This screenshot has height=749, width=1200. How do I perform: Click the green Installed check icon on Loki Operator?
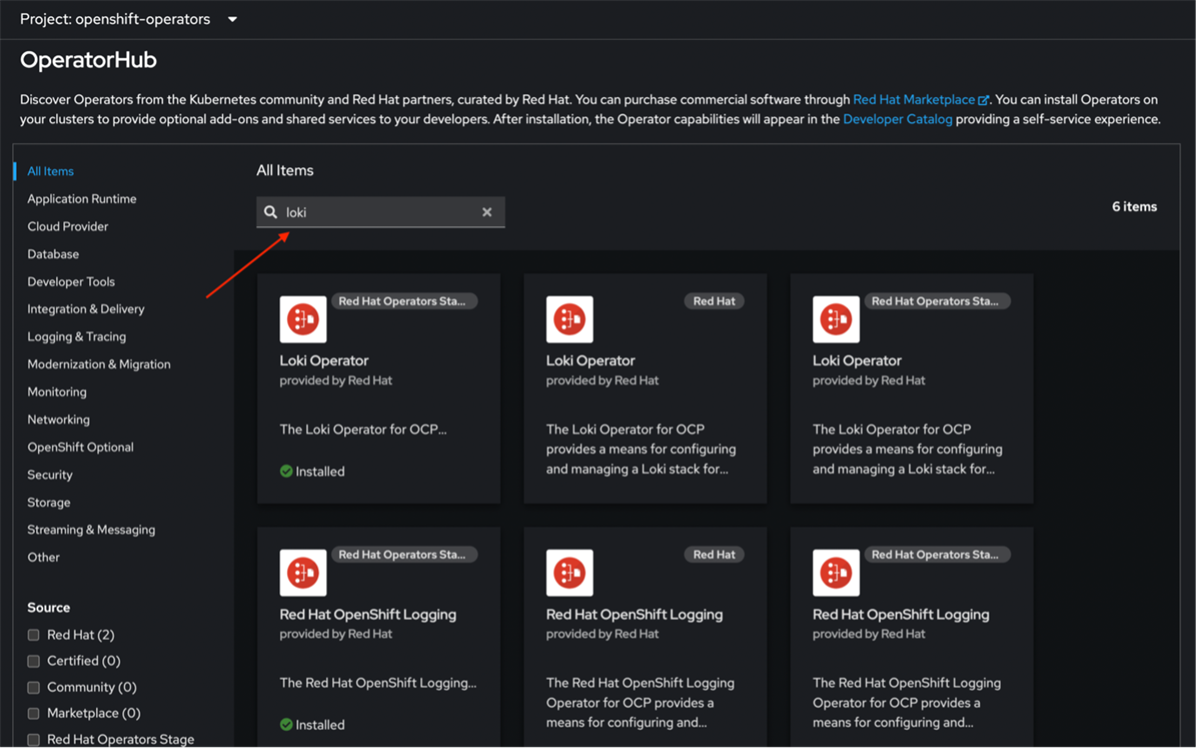(286, 471)
